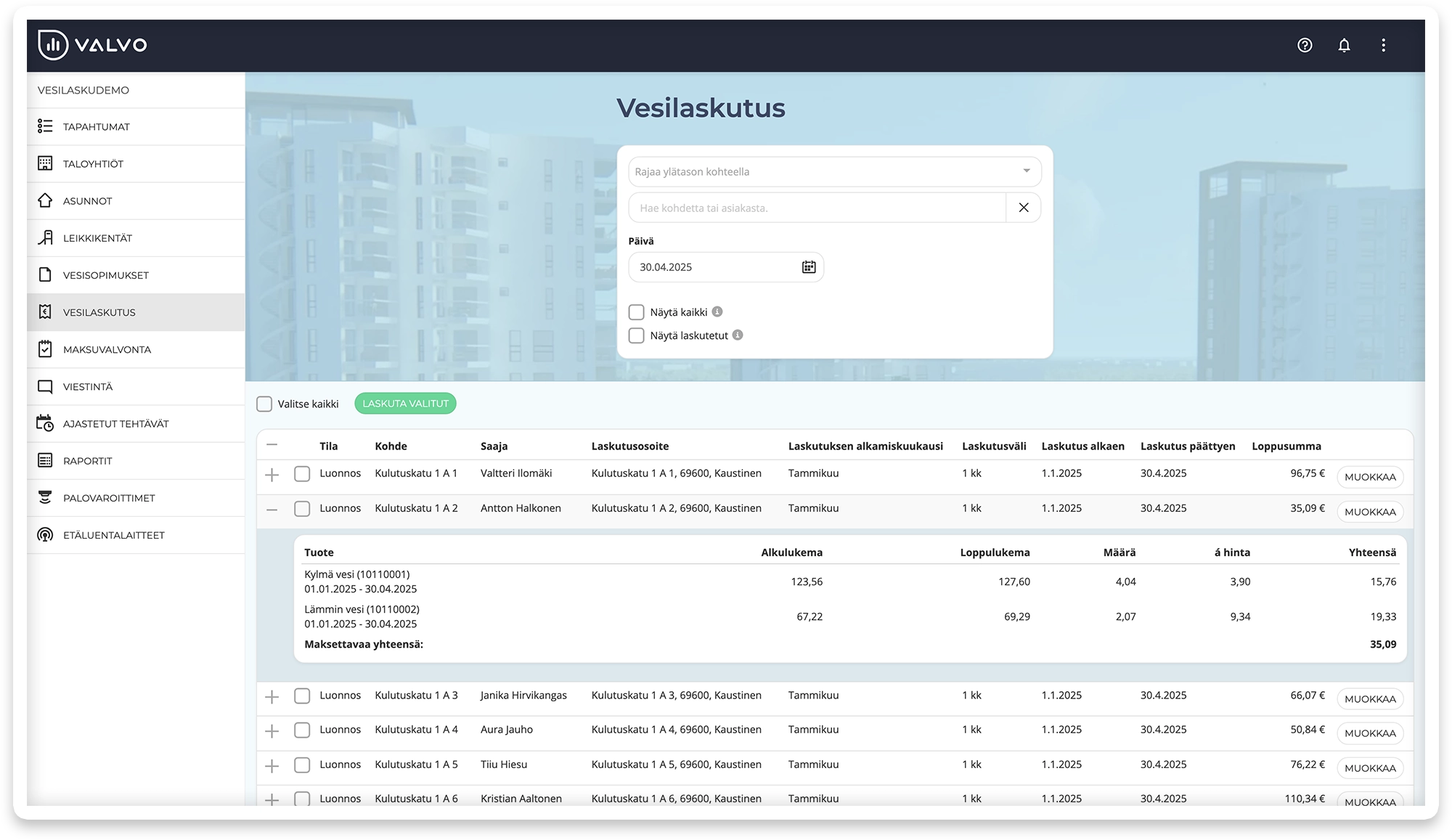Collapse the Antton Halkonen row
1452x840 pixels.
click(x=272, y=510)
